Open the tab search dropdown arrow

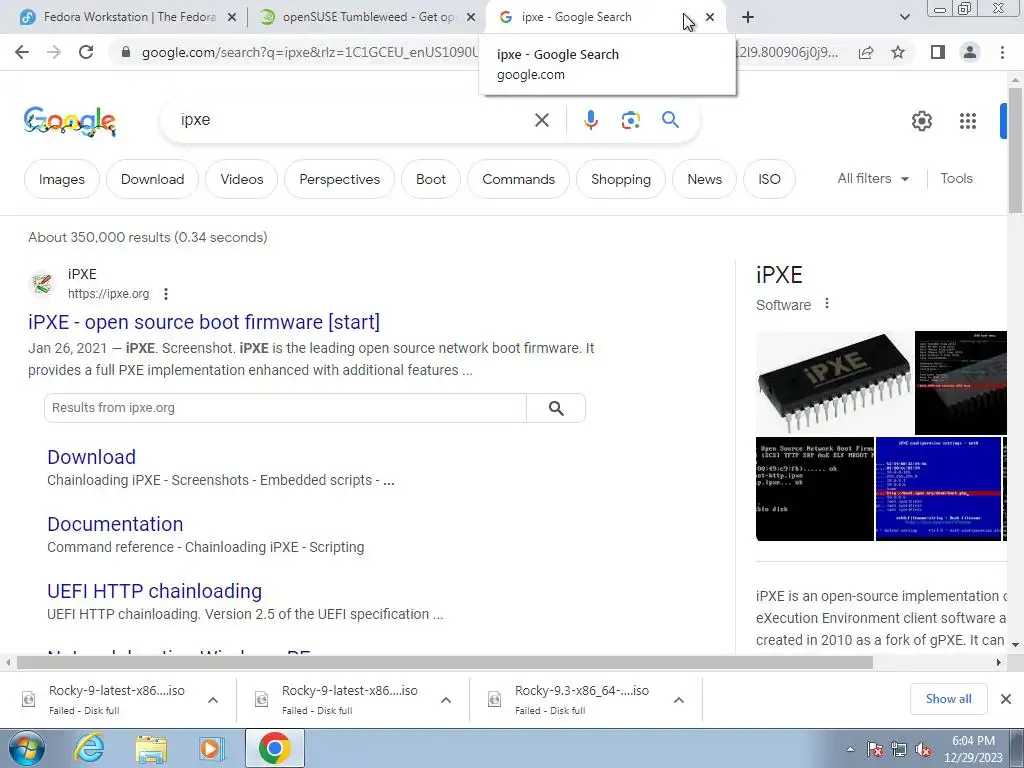click(x=904, y=17)
